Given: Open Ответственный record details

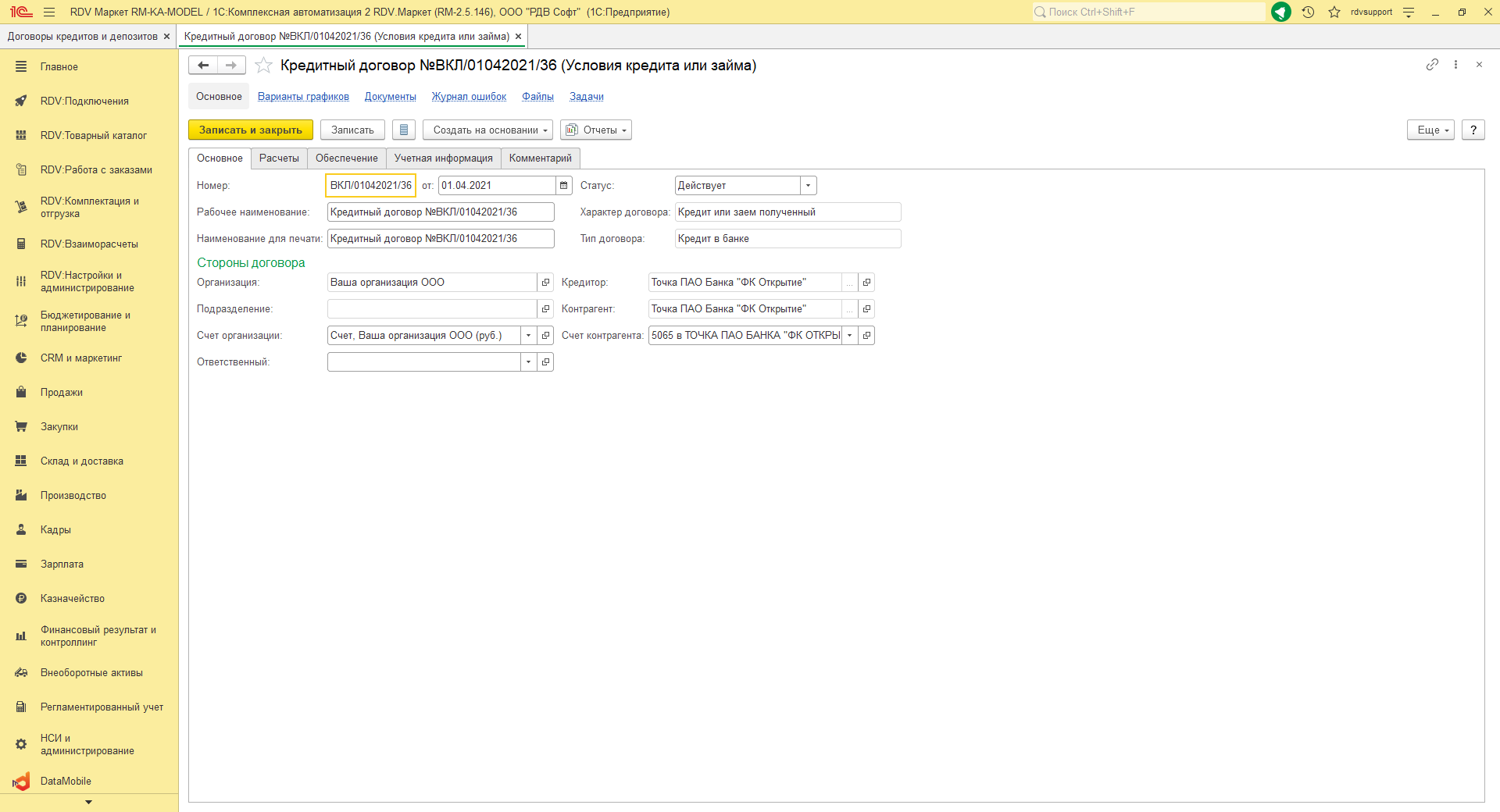Looking at the screenshot, I should (546, 361).
